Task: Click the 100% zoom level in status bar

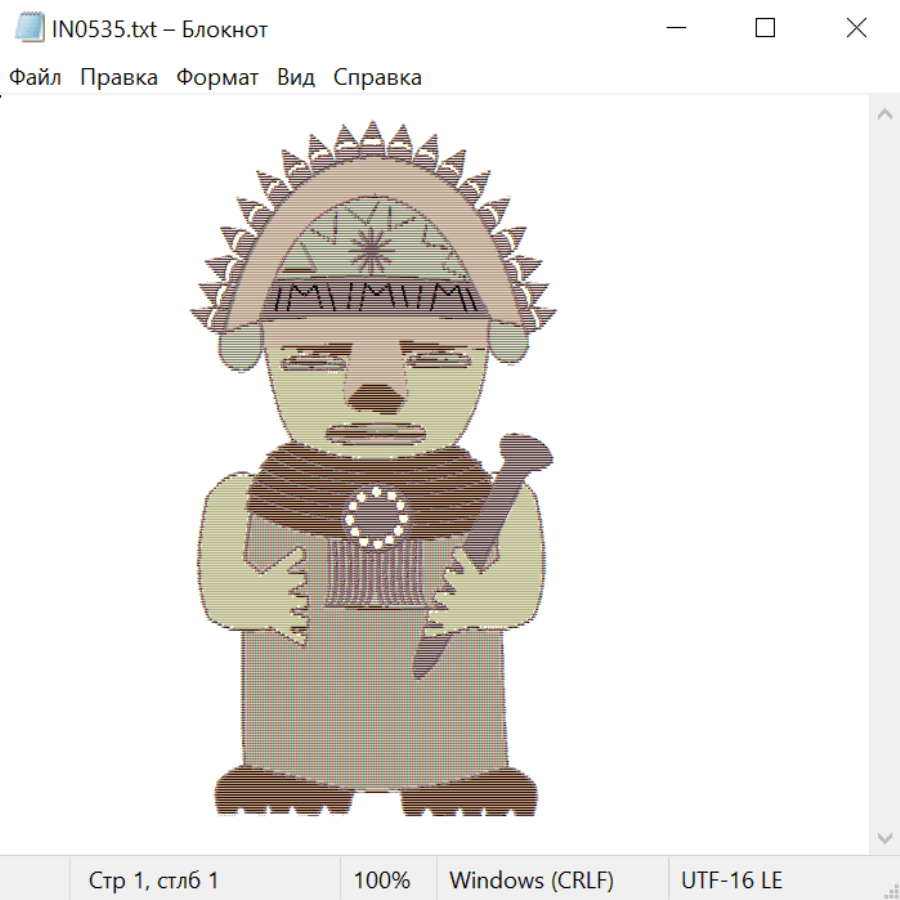Action: (x=382, y=880)
